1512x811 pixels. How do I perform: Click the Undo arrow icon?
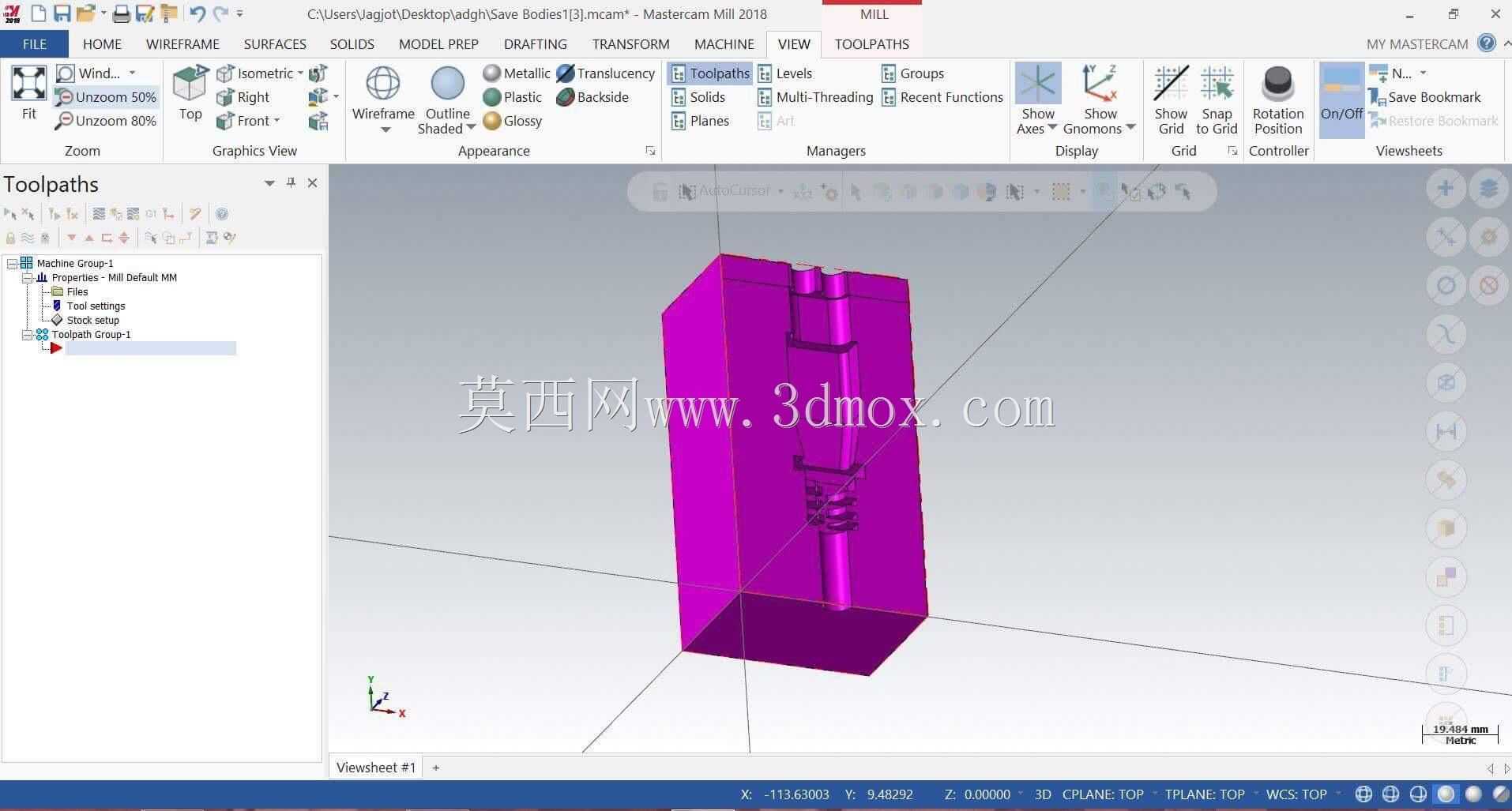tap(197, 13)
